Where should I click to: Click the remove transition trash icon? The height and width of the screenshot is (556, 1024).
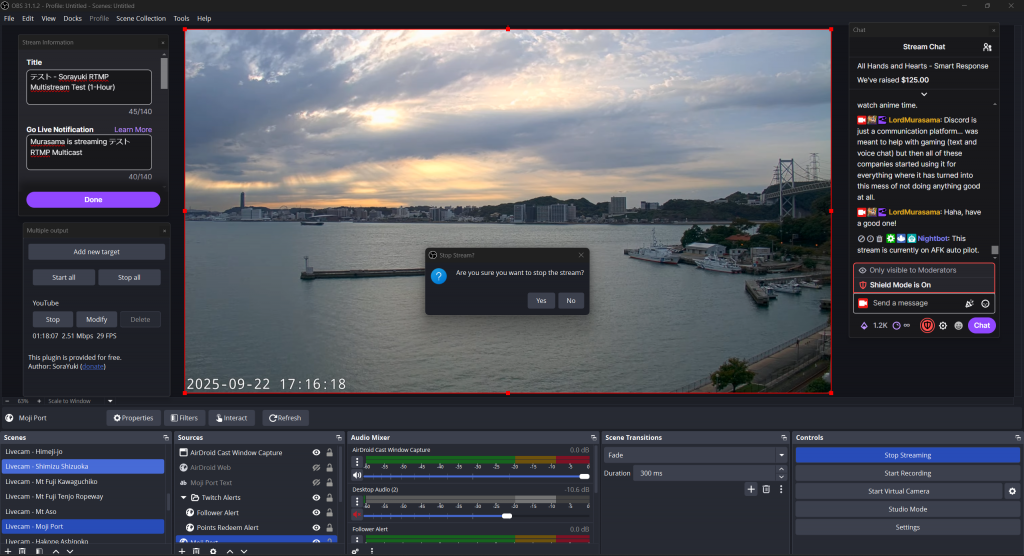pos(766,489)
